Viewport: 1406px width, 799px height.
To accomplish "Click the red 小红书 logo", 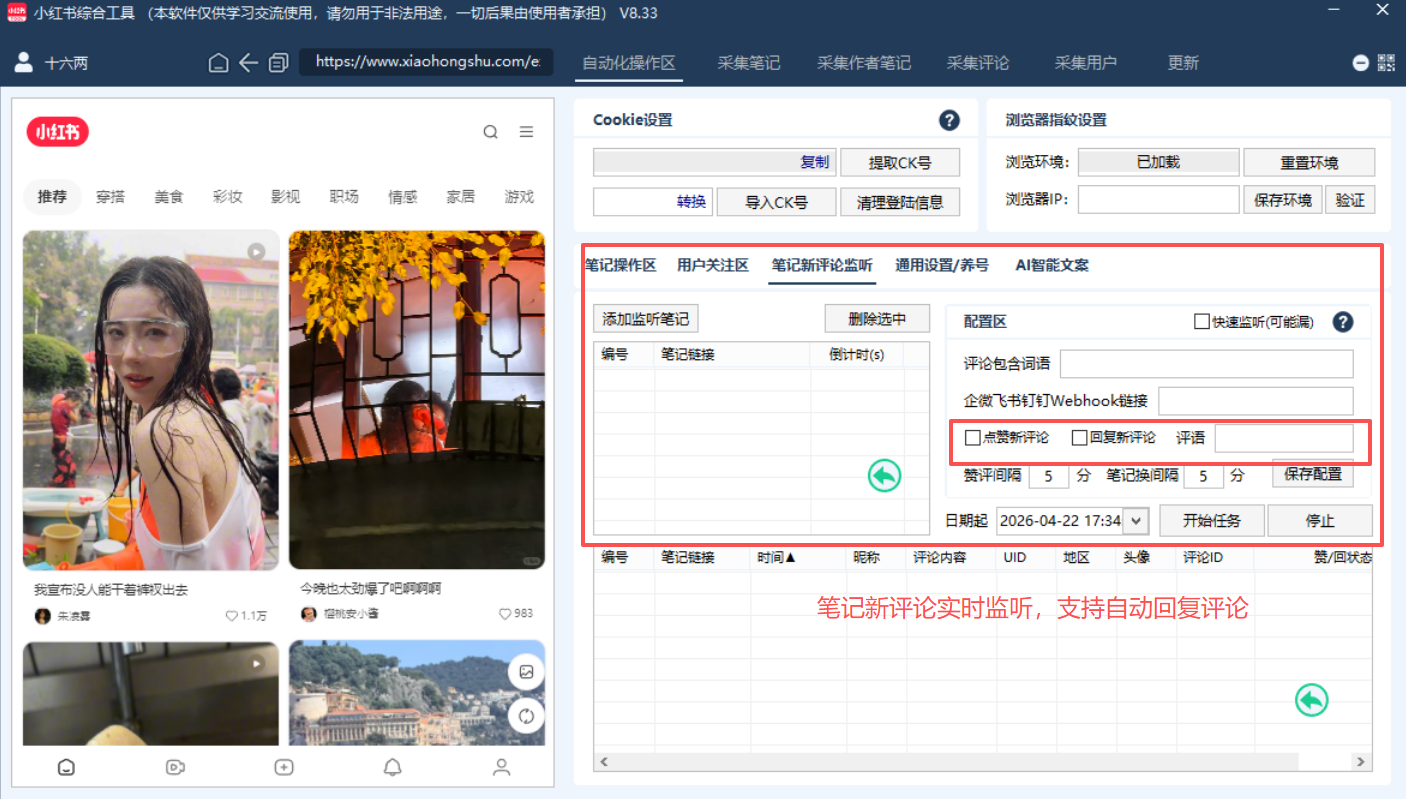I will click(x=58, y=132).
